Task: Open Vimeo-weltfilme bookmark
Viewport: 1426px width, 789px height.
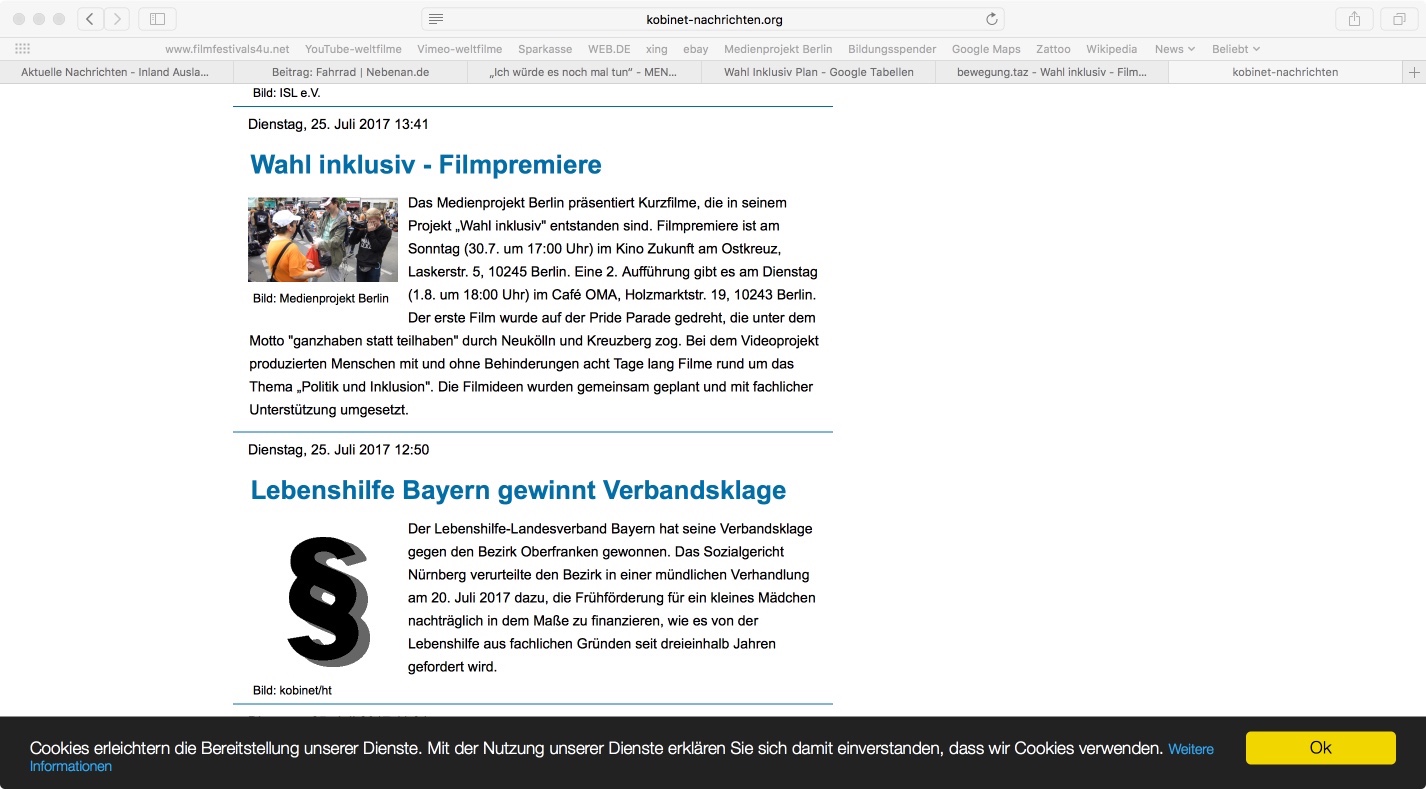Action: 460,49
